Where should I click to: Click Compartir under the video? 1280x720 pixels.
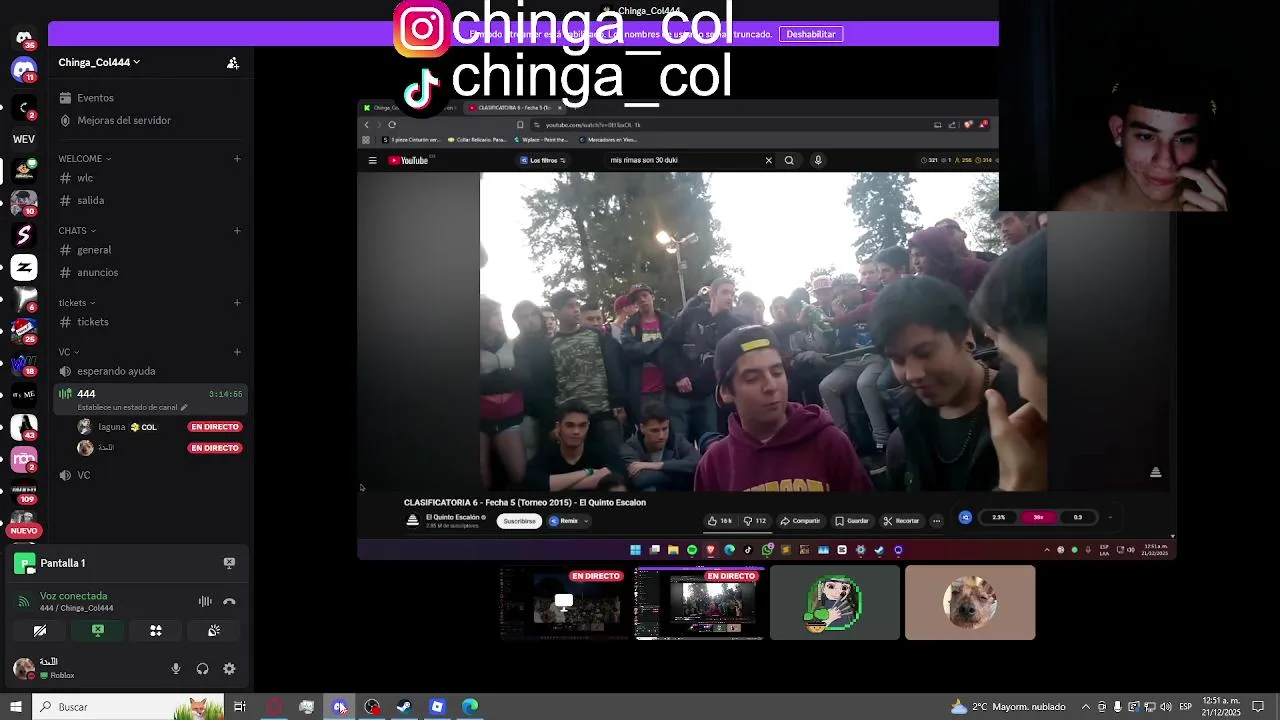pos(800,521)
